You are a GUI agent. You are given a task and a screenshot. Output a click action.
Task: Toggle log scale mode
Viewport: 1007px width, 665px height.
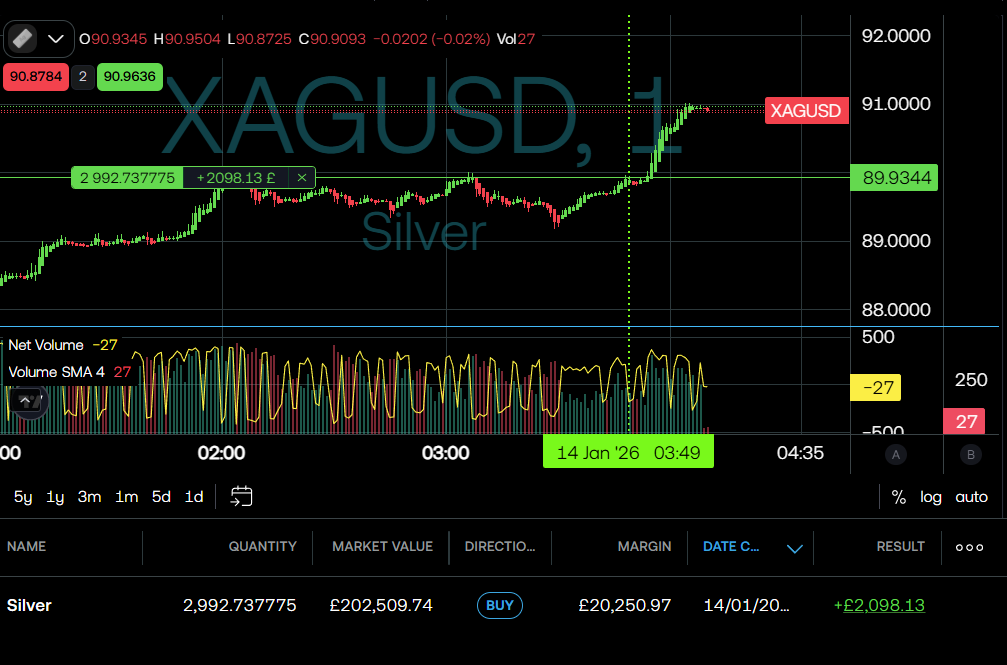[x=931, y=497]
